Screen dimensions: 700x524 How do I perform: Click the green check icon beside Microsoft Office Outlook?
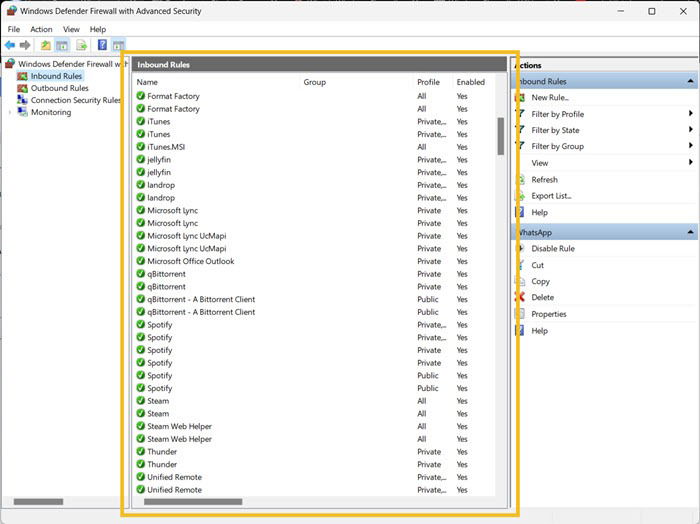click(x=141, y=261)
